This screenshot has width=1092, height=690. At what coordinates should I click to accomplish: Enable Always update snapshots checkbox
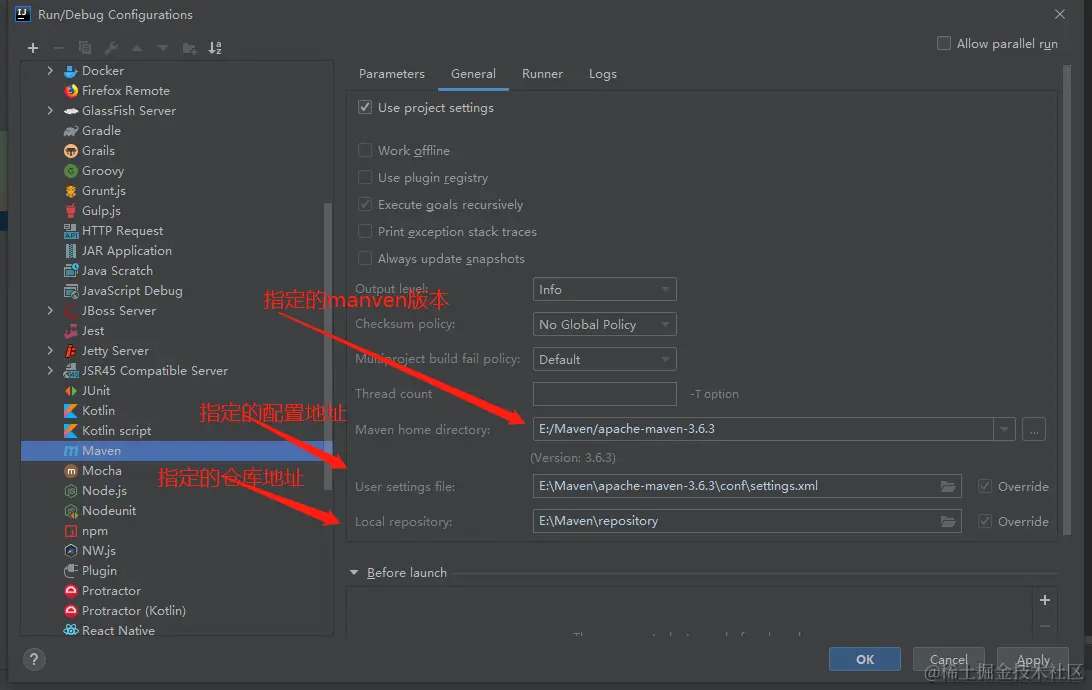[364, 258]
